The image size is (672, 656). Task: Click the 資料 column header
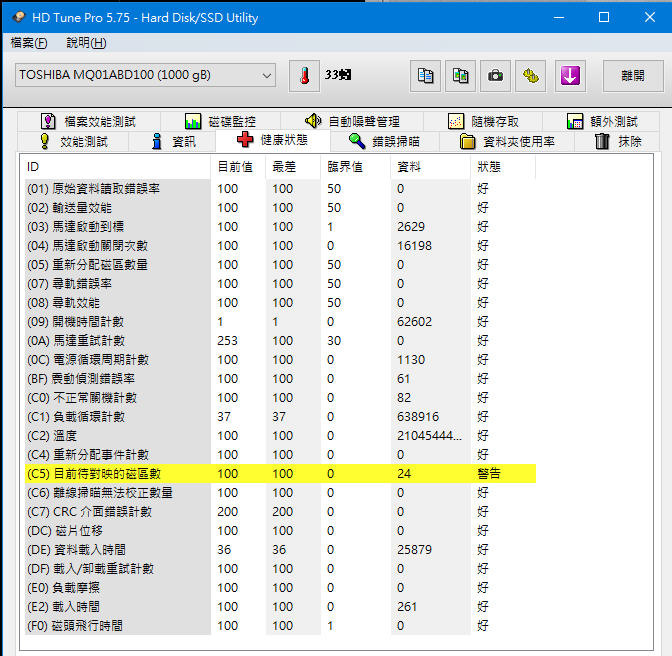(431, 167)
